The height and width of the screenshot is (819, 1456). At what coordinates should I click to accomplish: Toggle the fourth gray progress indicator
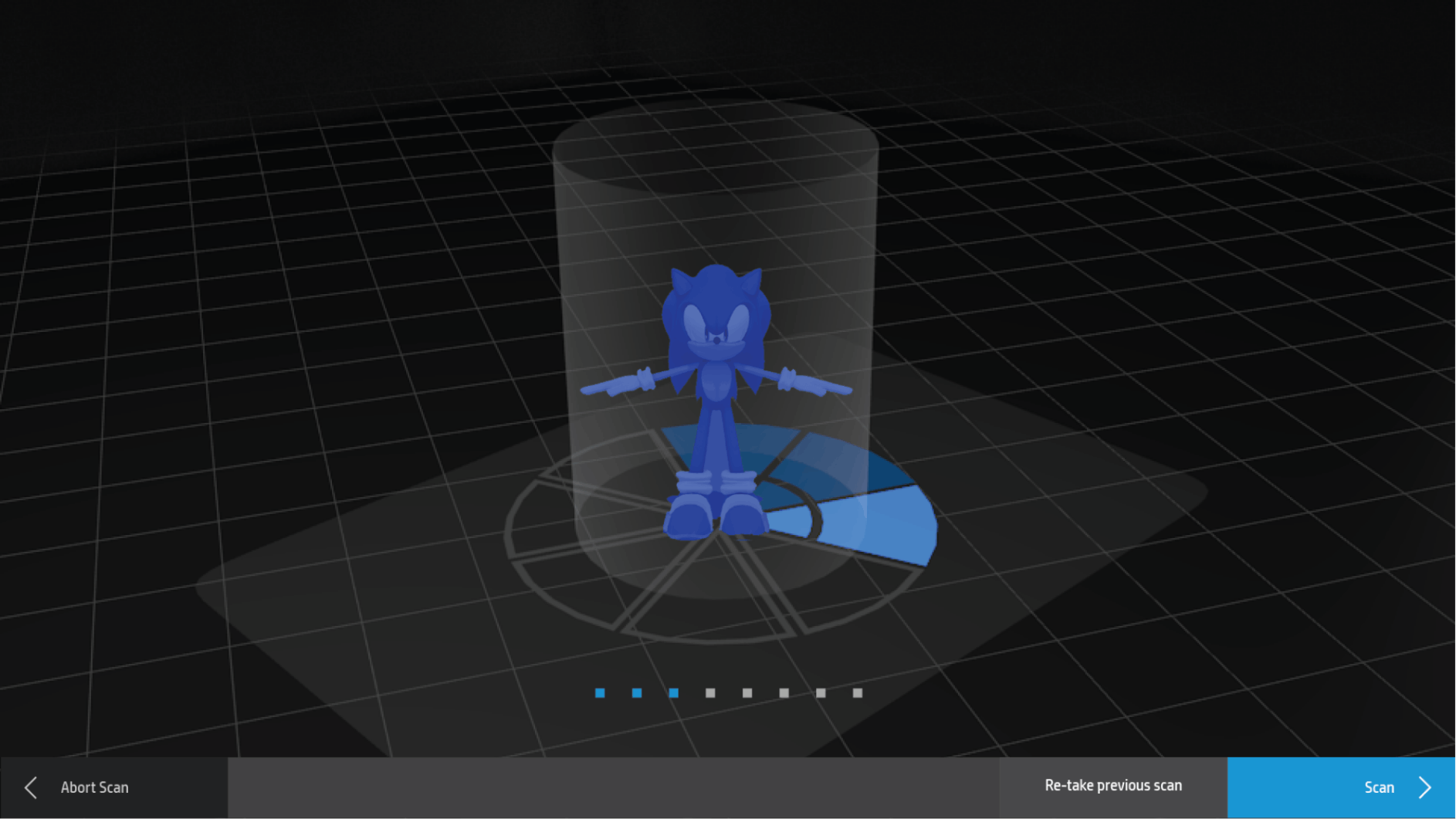coord(710,692)
